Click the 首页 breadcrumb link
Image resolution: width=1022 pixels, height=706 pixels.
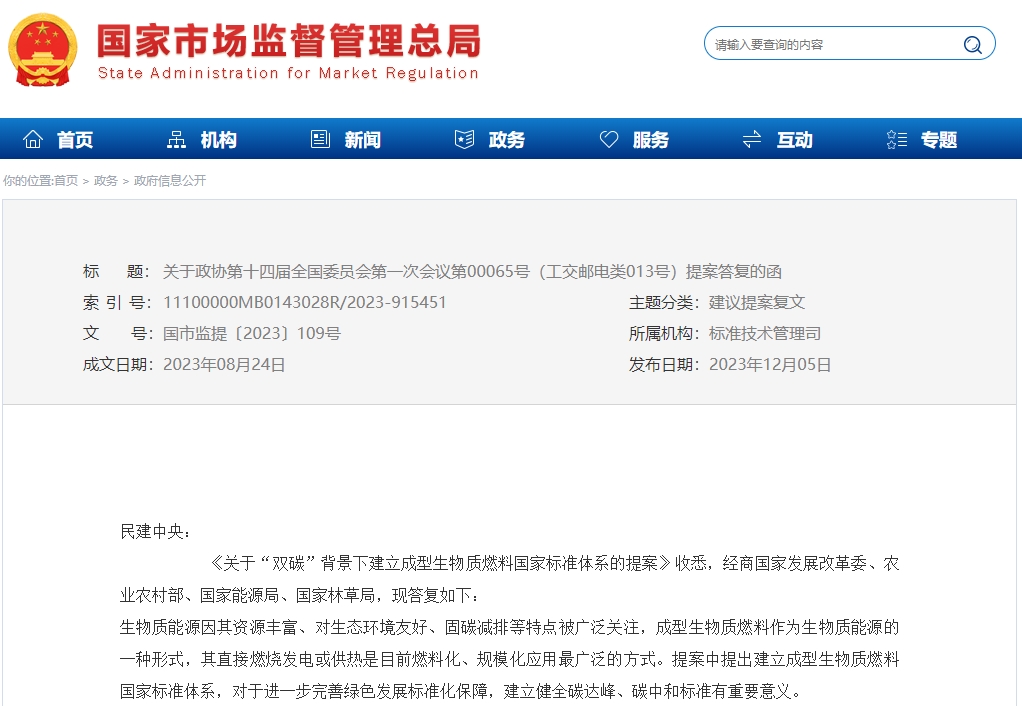coord(66,181)
